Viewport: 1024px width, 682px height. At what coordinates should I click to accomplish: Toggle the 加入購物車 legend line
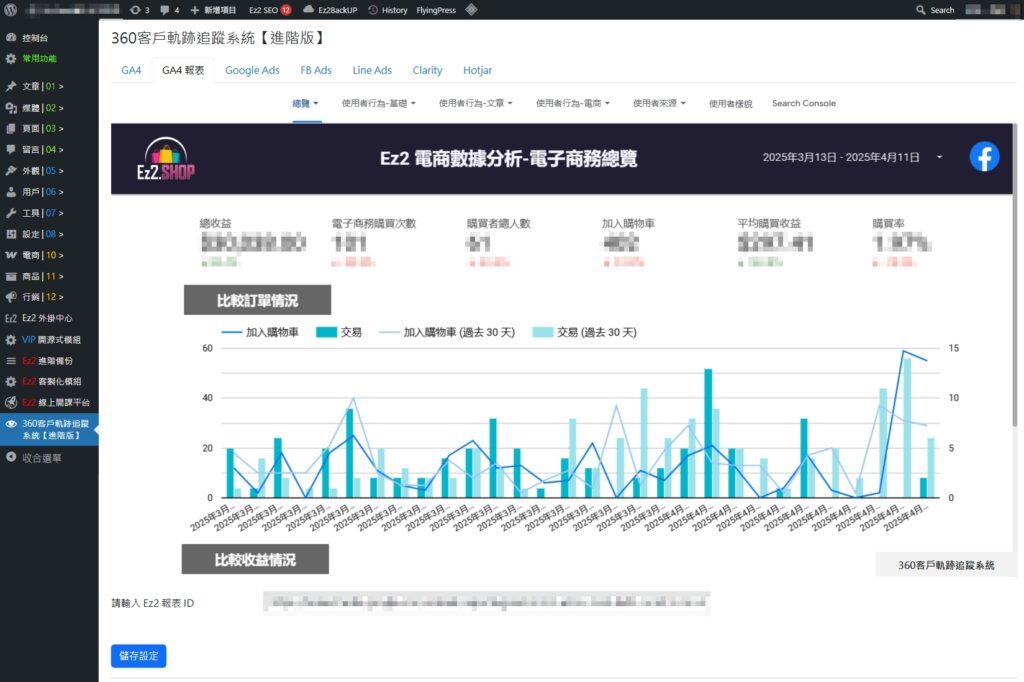click(260, 332)
